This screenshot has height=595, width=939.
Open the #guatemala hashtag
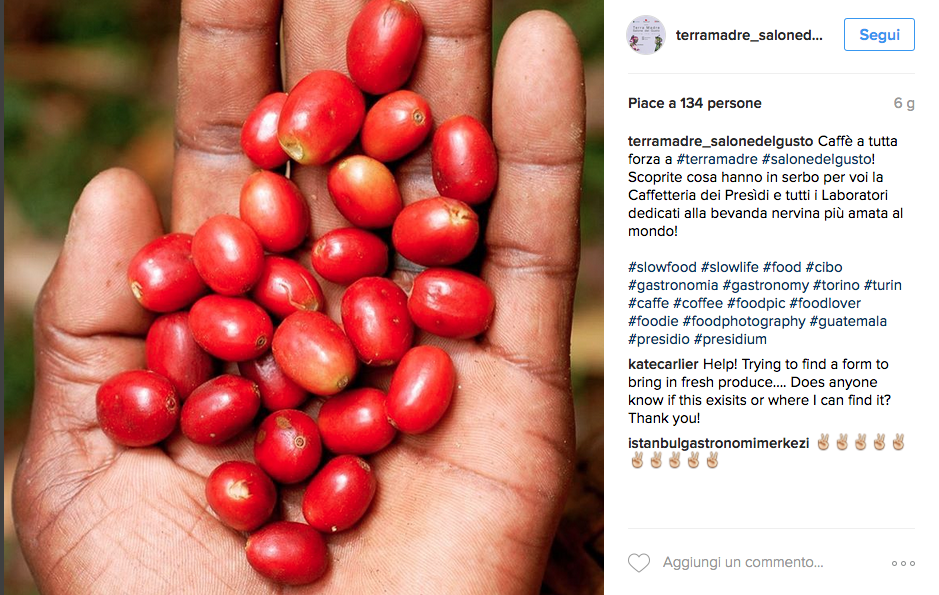point(848,321)
